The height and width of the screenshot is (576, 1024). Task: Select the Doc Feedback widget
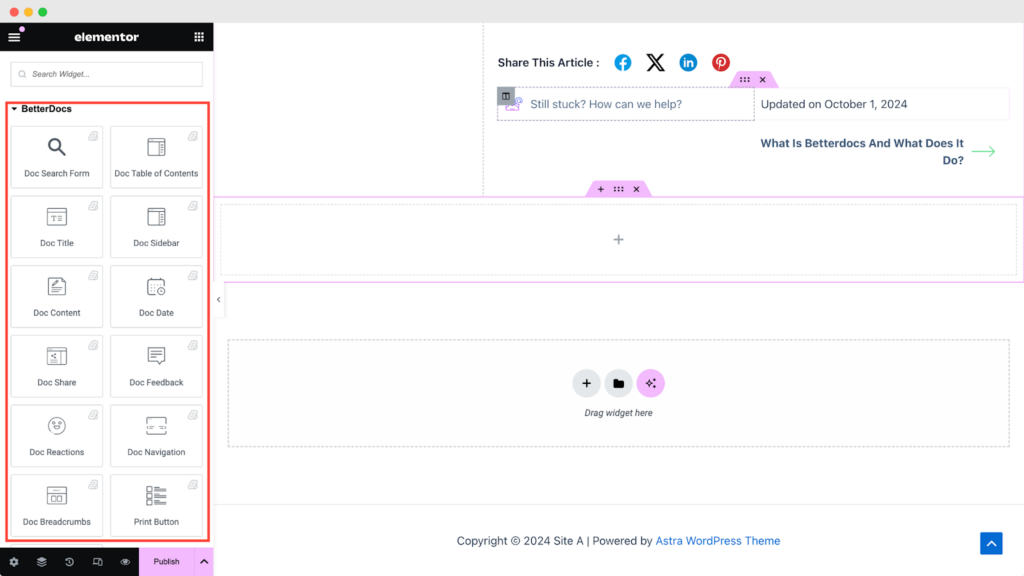[156, 366]
